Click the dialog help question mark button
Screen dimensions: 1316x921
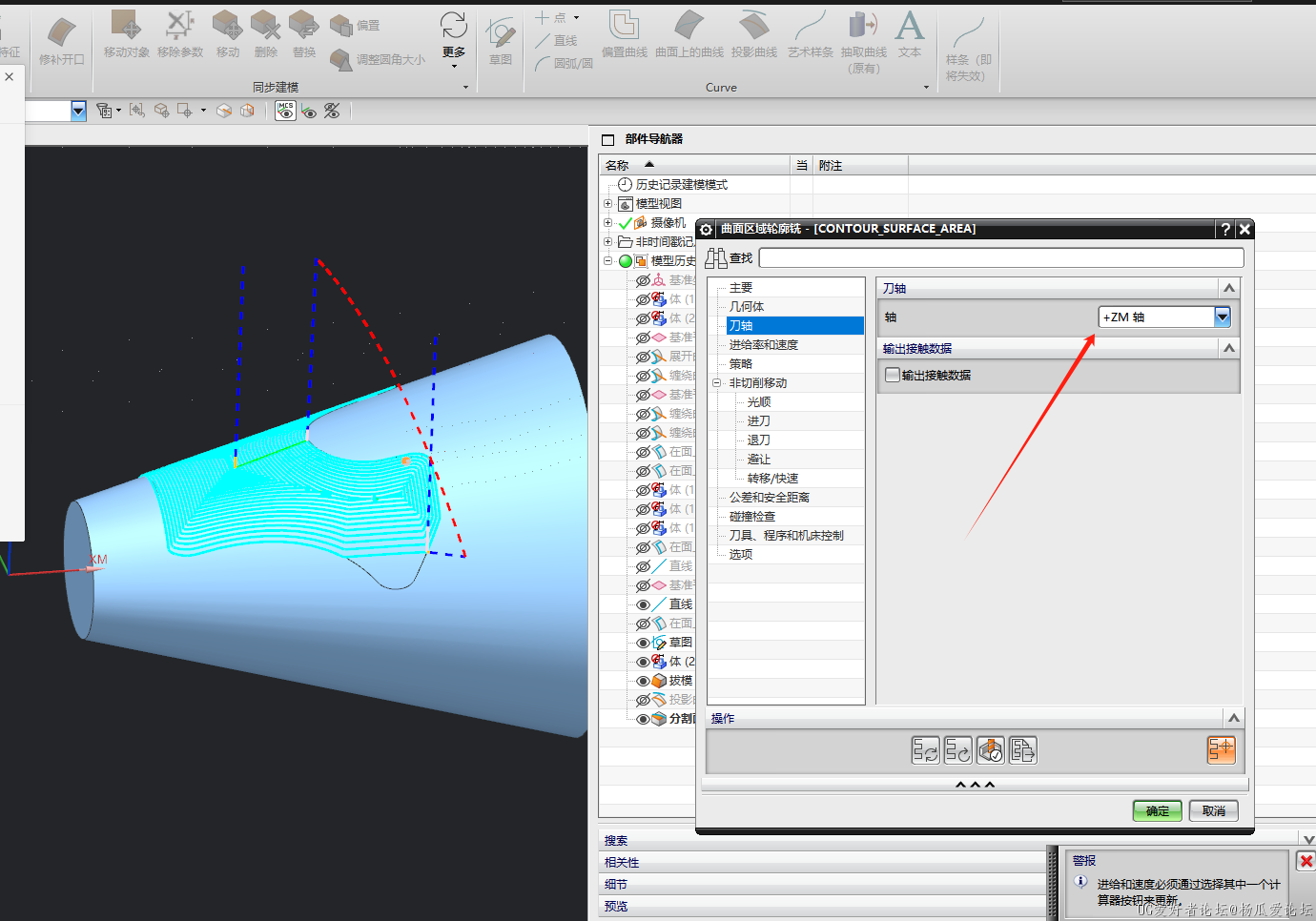tap(1225, 229)
